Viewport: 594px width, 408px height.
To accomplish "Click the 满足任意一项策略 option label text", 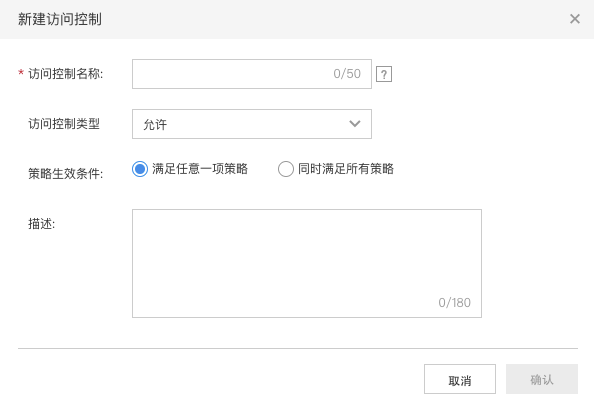I will [200, 169].
